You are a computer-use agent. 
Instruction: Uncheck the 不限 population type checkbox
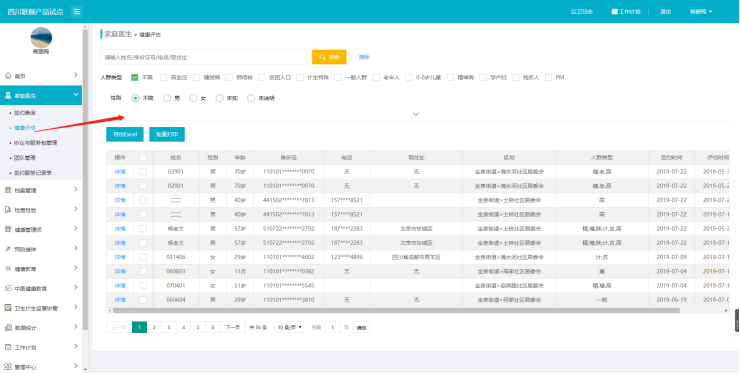(x=135, y=77)
